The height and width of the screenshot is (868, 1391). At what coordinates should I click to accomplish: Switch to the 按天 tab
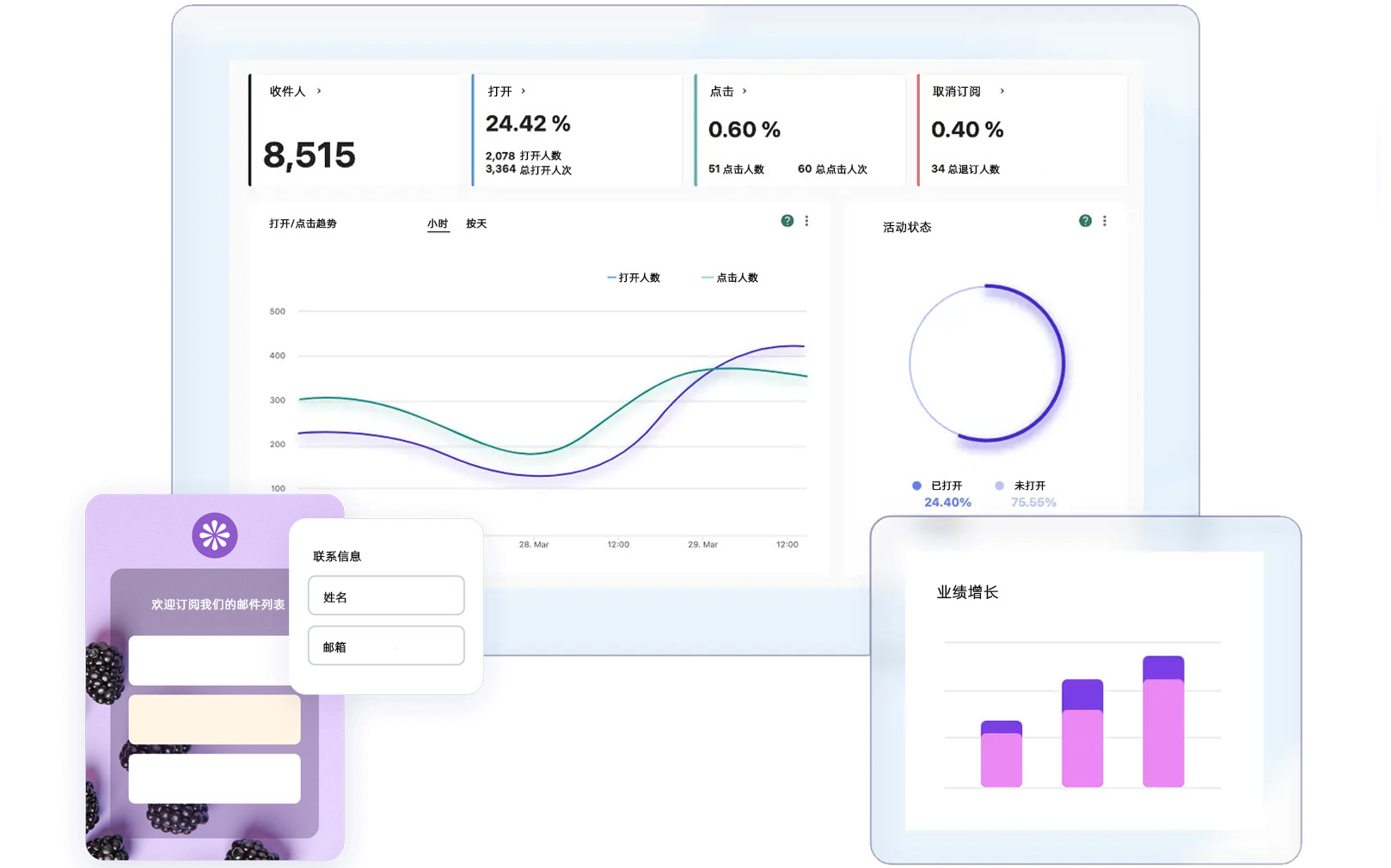tap(475, 223)
